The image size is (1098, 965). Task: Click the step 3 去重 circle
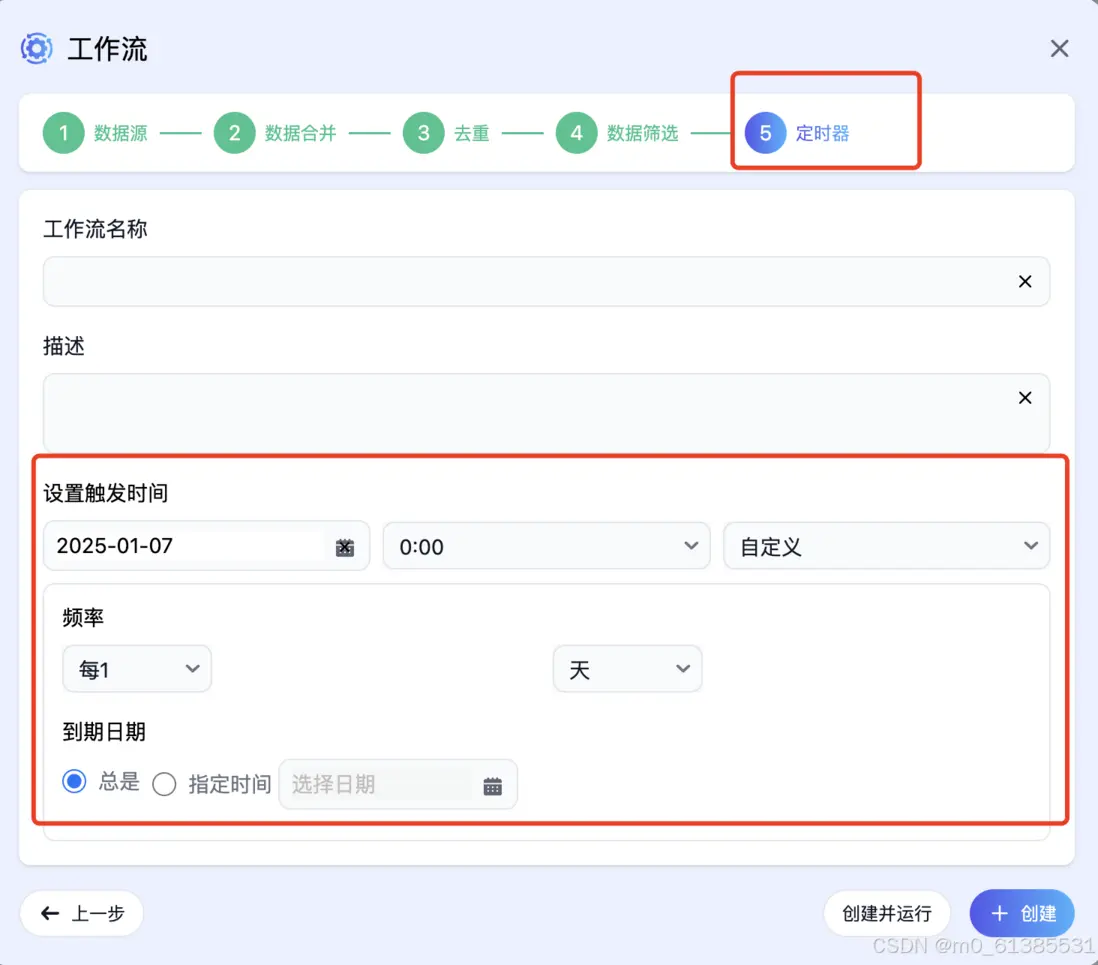click(423, 133)
